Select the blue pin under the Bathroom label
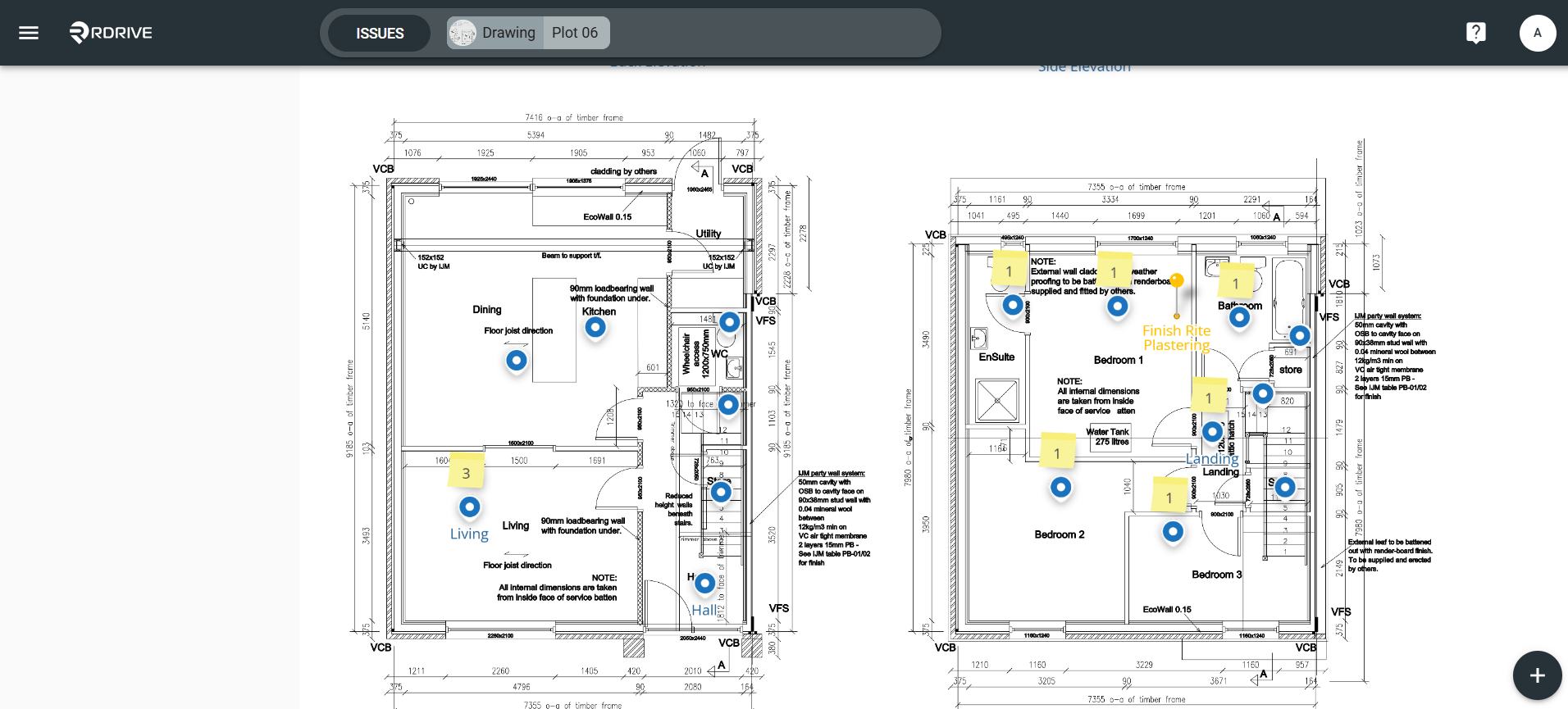The width and height of the screenshot is (1568, 709). (1240, 317)
